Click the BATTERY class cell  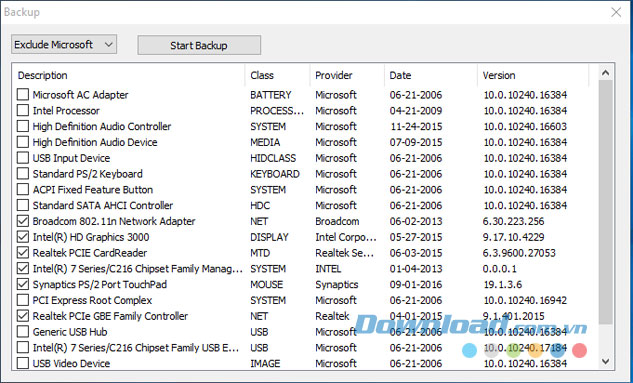point(270,95)
